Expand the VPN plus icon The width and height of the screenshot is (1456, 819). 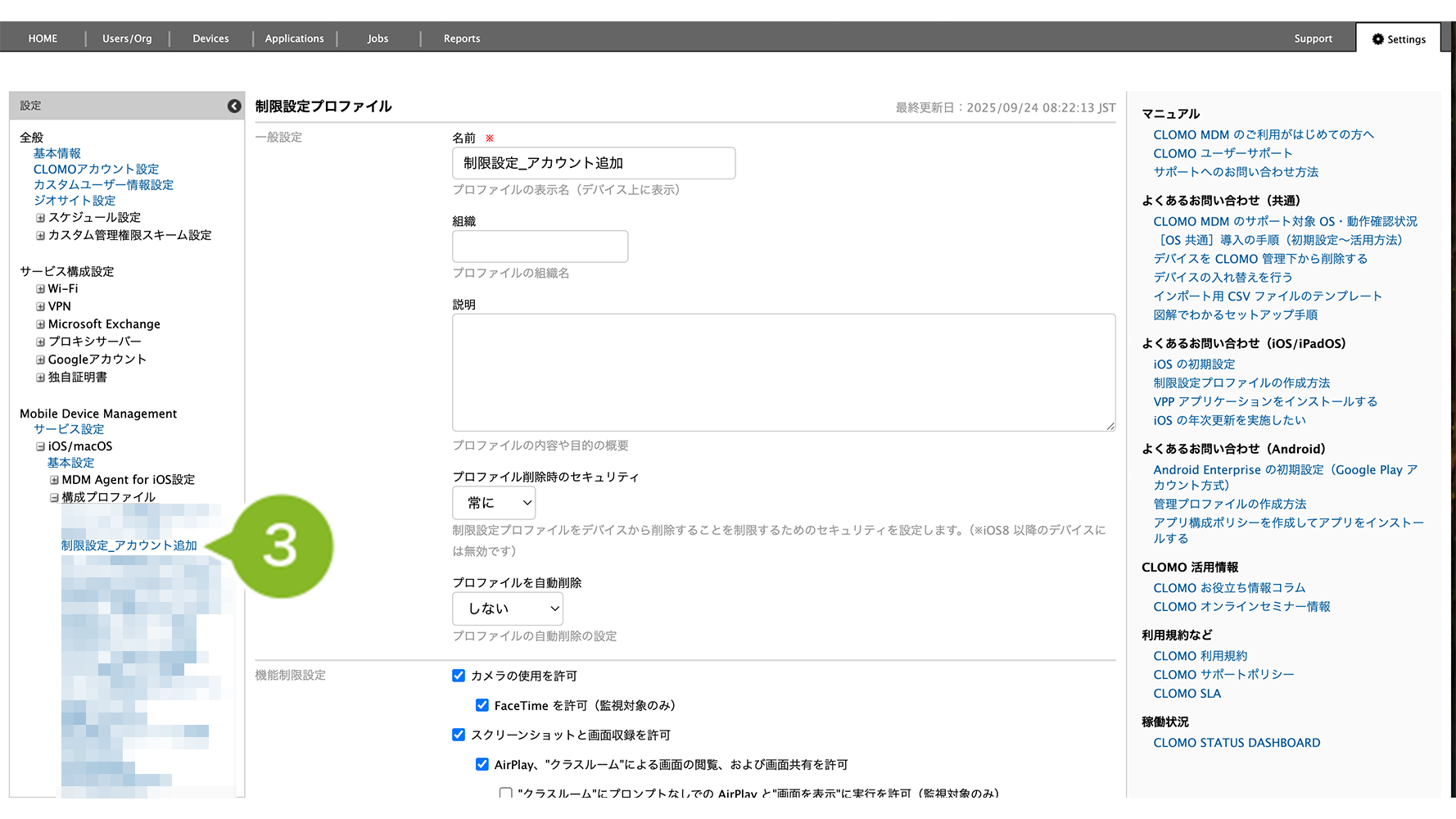click(40, 307)
